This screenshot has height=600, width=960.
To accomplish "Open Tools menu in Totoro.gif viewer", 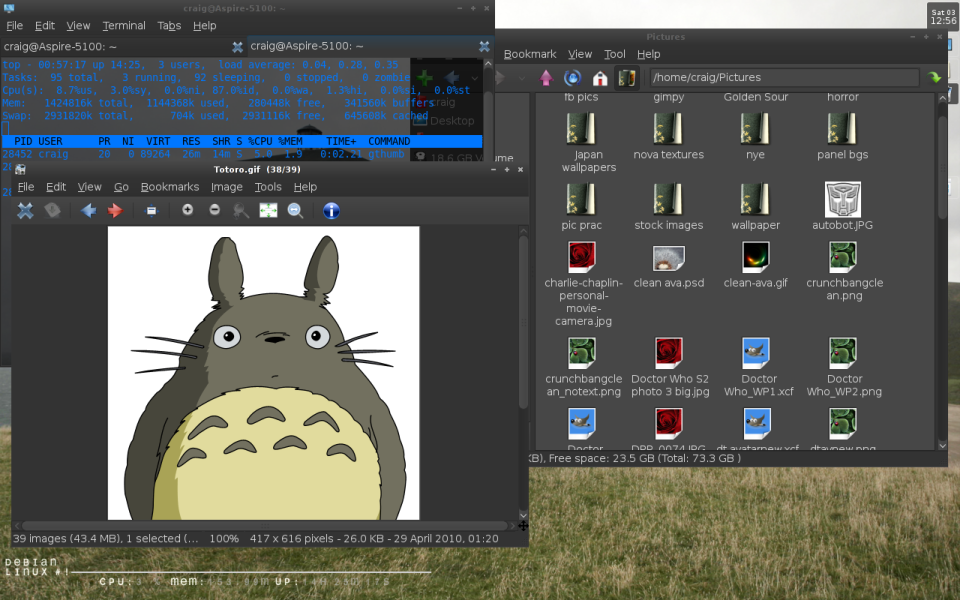I will point(268,187).
